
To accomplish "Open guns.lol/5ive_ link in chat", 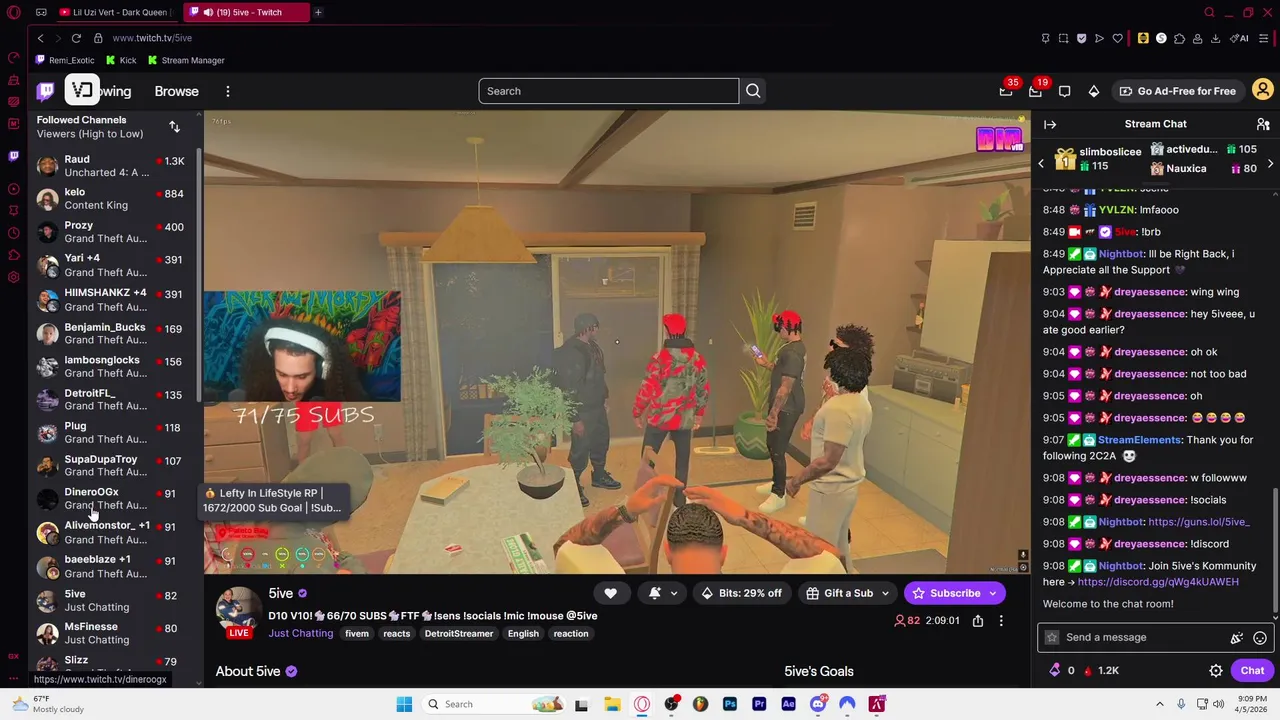I will click(x=1199, y=522).
